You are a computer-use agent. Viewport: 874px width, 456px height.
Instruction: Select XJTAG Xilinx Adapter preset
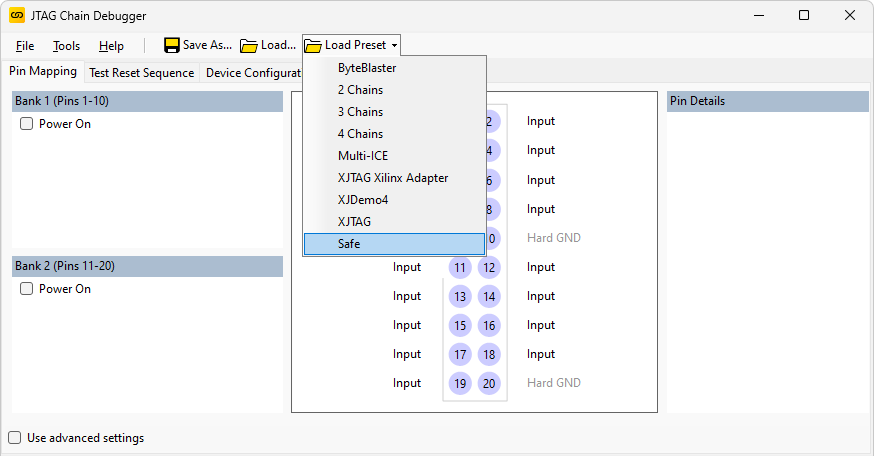pos(393,178)
